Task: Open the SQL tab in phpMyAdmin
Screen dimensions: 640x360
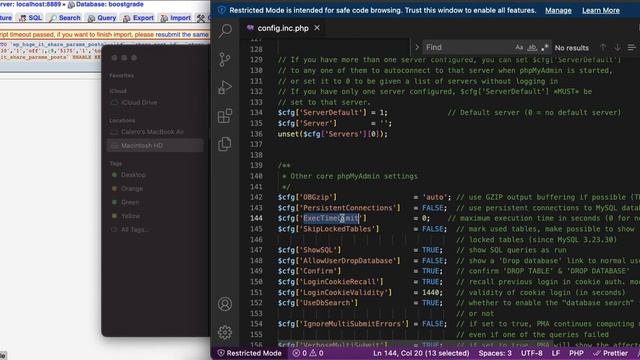Action: click(31, 18)
